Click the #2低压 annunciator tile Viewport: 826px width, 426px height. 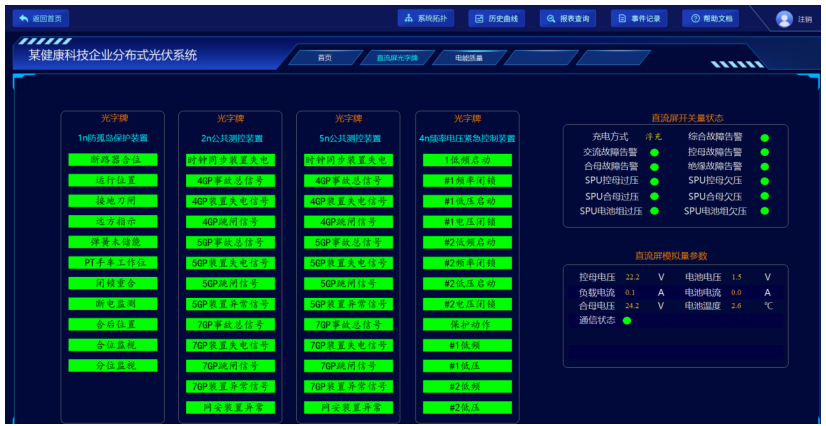click(467, 407)
